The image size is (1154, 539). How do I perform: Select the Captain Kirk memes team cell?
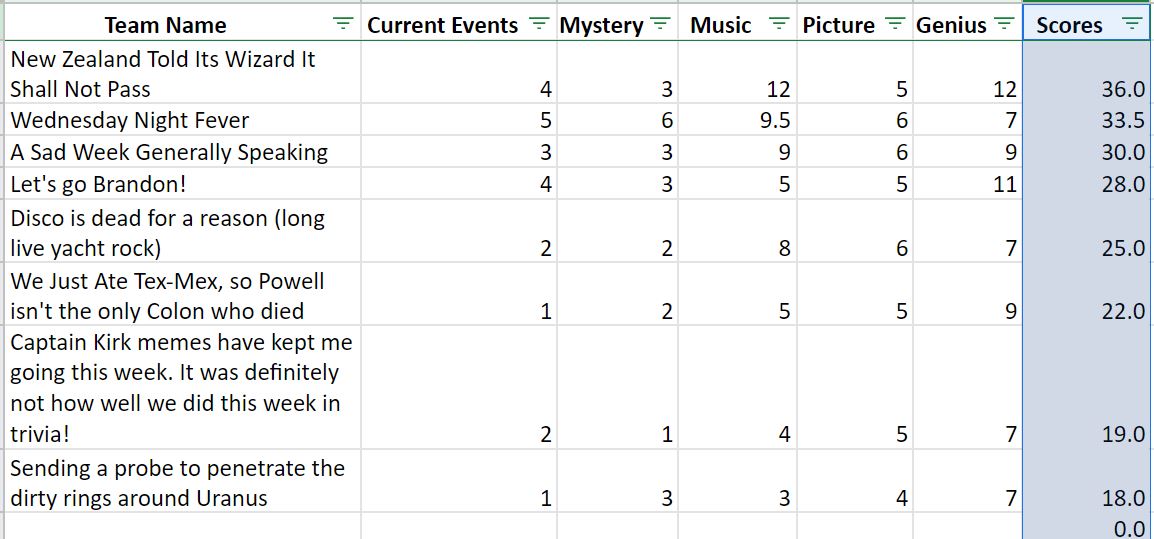click(x=183, y=387)
